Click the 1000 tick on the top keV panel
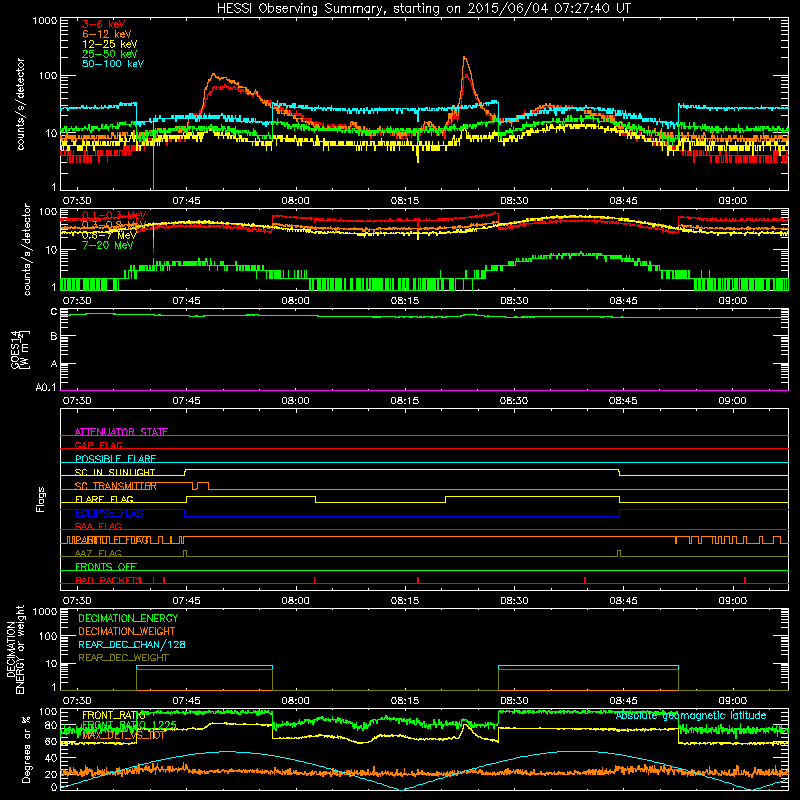This screenshot has width=800, height=800. tap(45, 21)
